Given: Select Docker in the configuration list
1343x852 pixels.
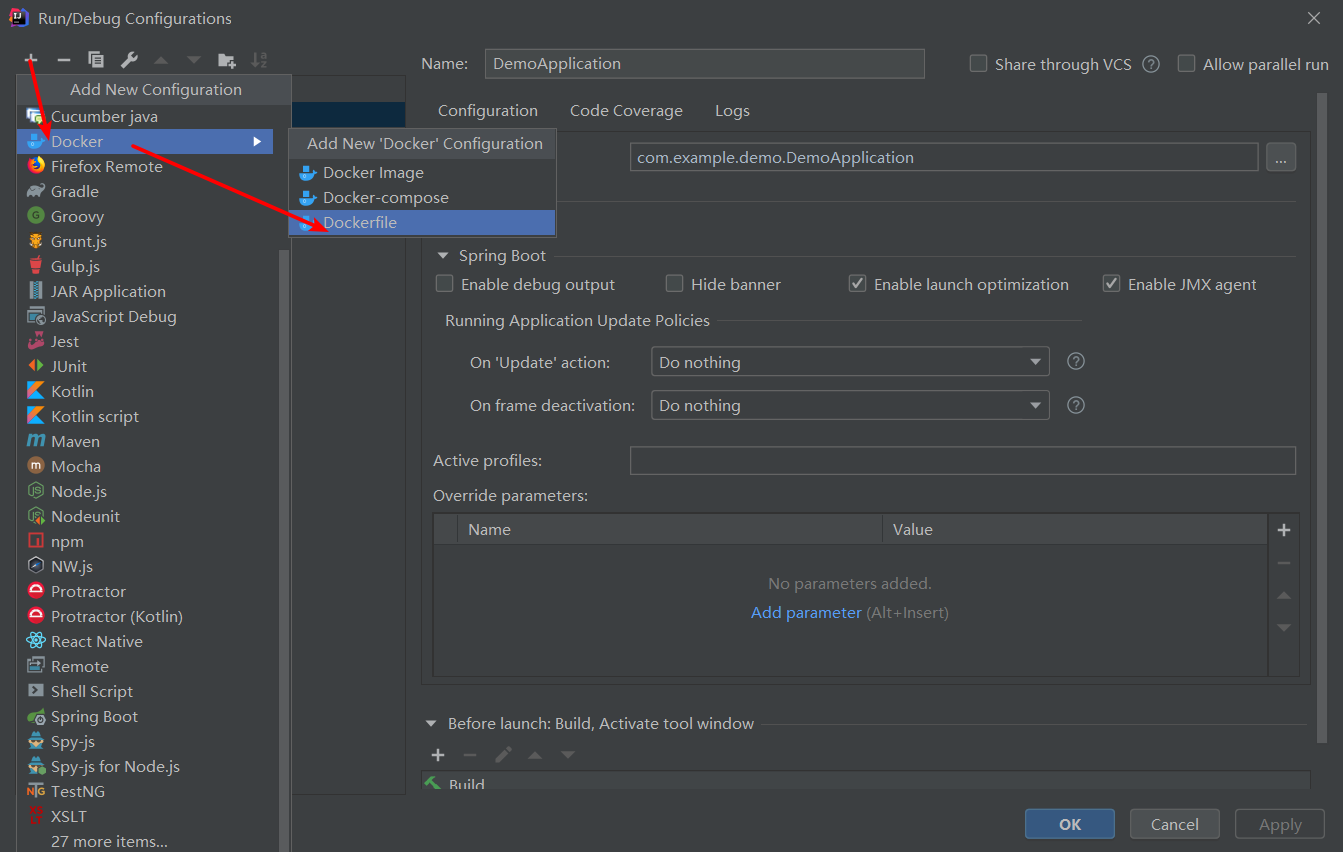Looking at the screenshot, I should (x=145, y=141).
